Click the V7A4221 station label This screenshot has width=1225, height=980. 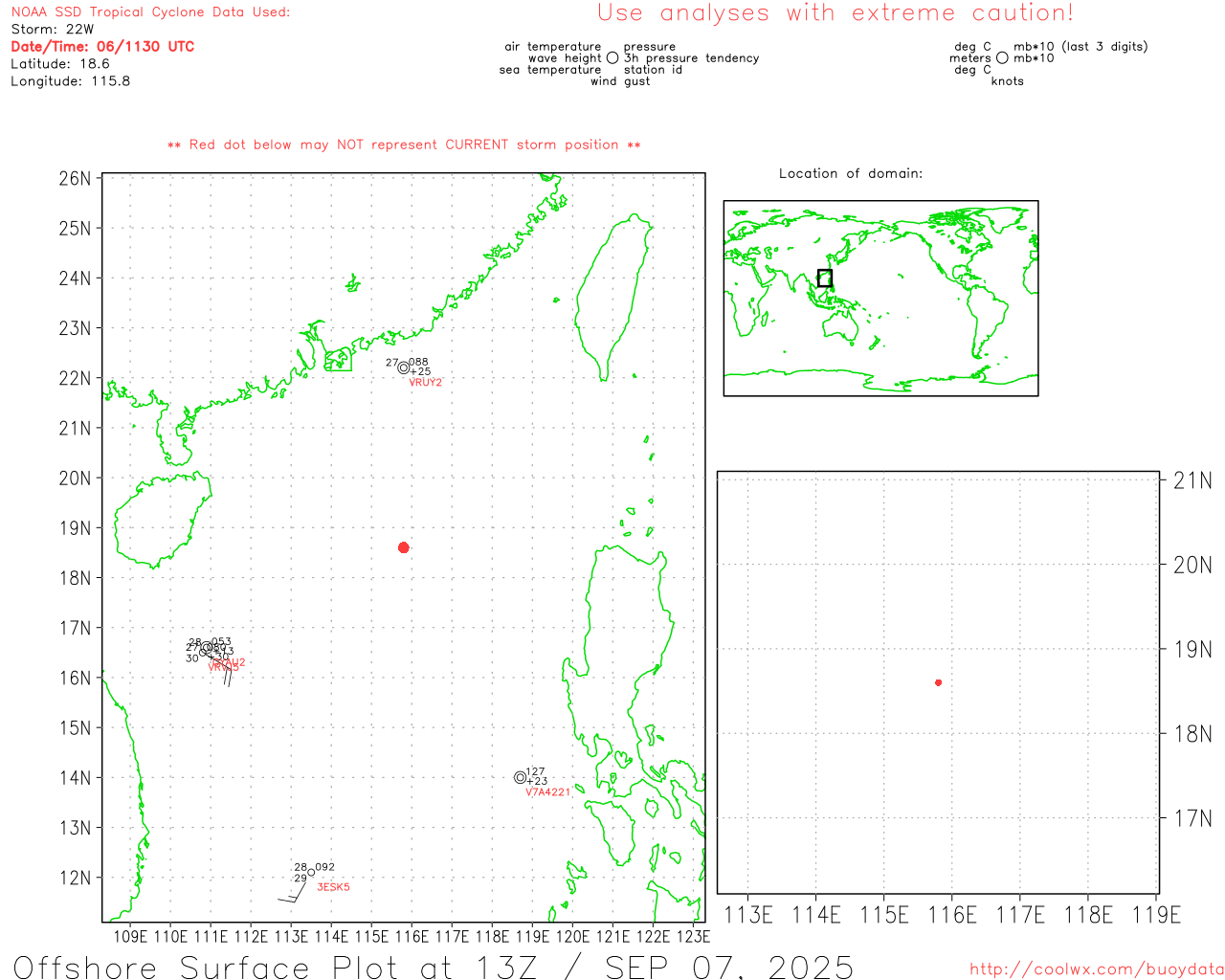[547, 791]
